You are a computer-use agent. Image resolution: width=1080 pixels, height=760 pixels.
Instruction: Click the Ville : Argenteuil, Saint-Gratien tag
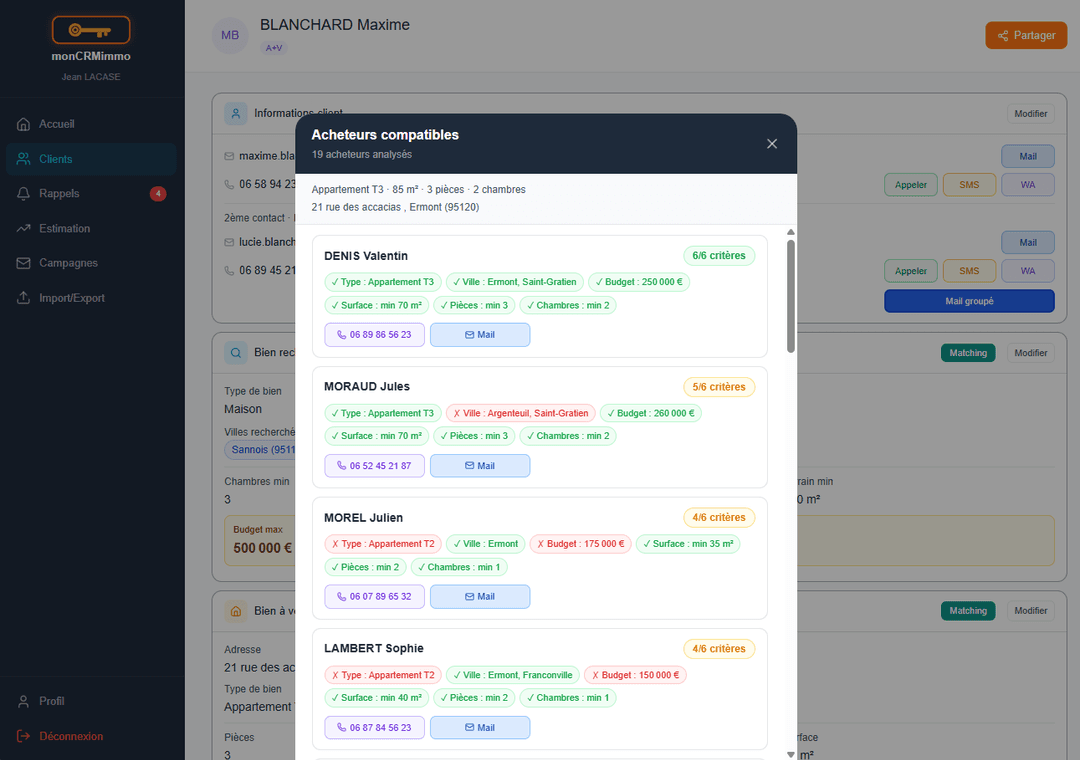point(521,413)
